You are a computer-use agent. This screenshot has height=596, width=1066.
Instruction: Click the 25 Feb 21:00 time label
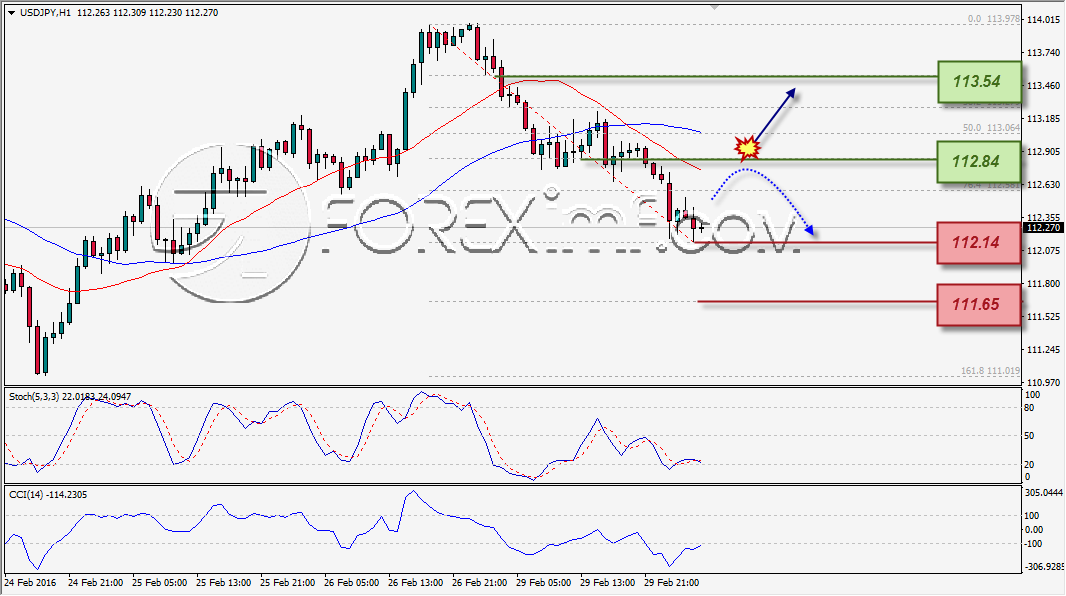coord(288,582)
